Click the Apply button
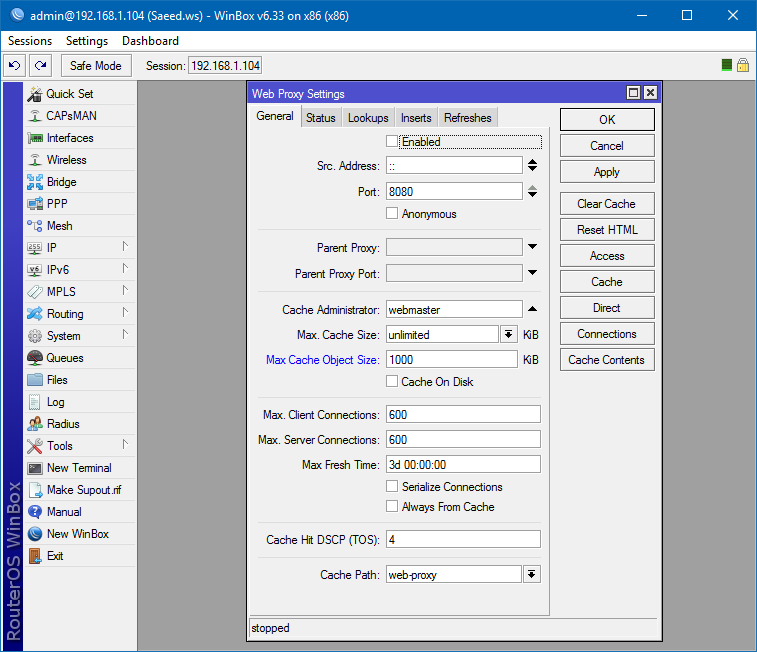Image resolution: width=757 pixels, height=652 pixels. [607, 172]
